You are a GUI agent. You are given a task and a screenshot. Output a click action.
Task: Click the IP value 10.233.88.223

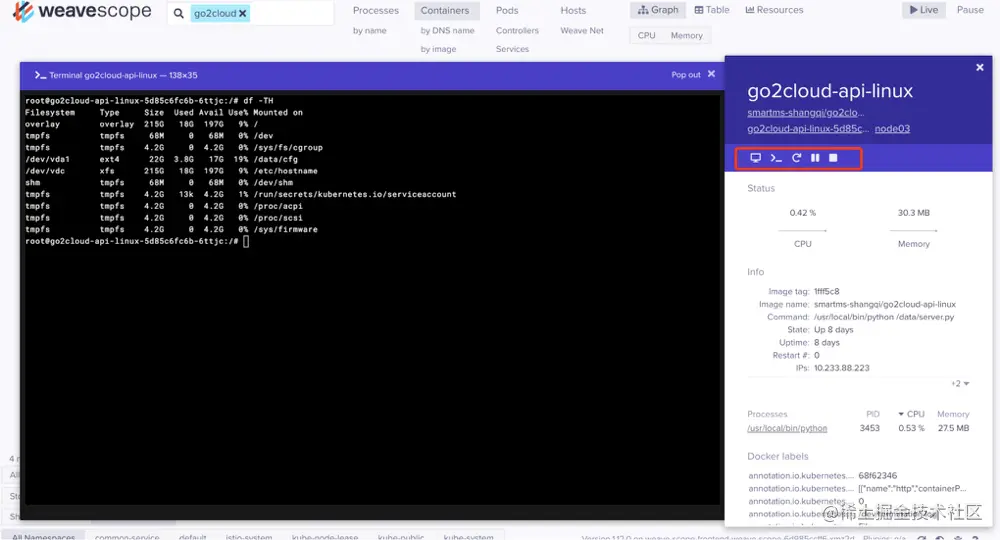pyautogui.click(x=841, y=368)
